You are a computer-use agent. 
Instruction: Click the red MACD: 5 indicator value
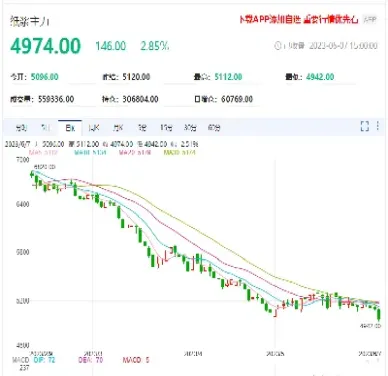point(136,360)
